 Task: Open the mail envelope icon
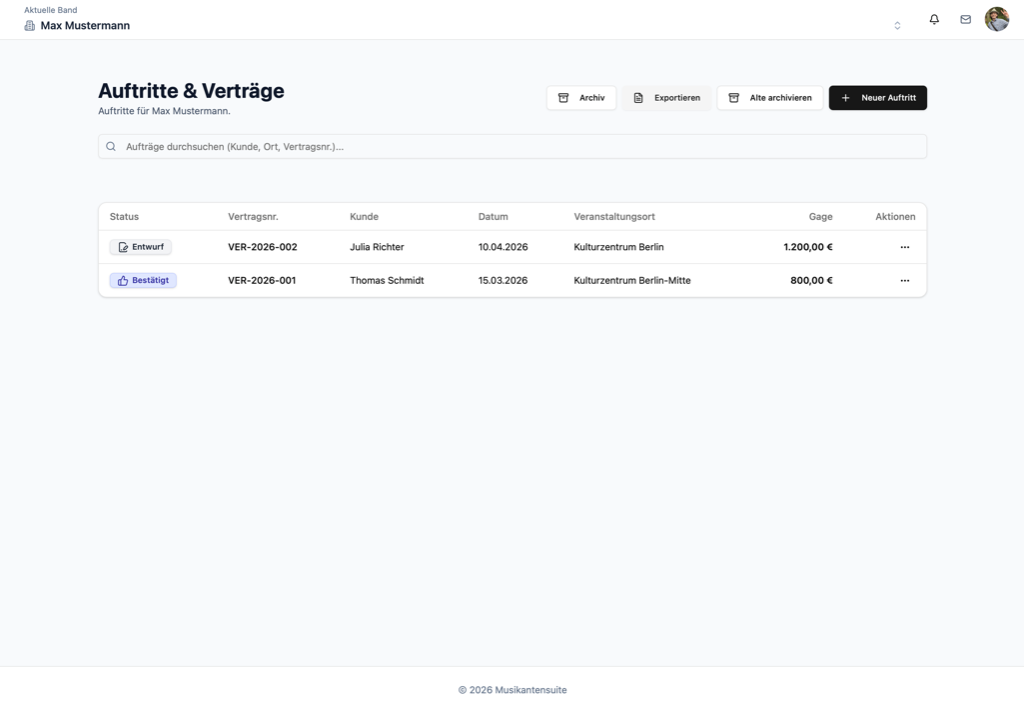965,20
